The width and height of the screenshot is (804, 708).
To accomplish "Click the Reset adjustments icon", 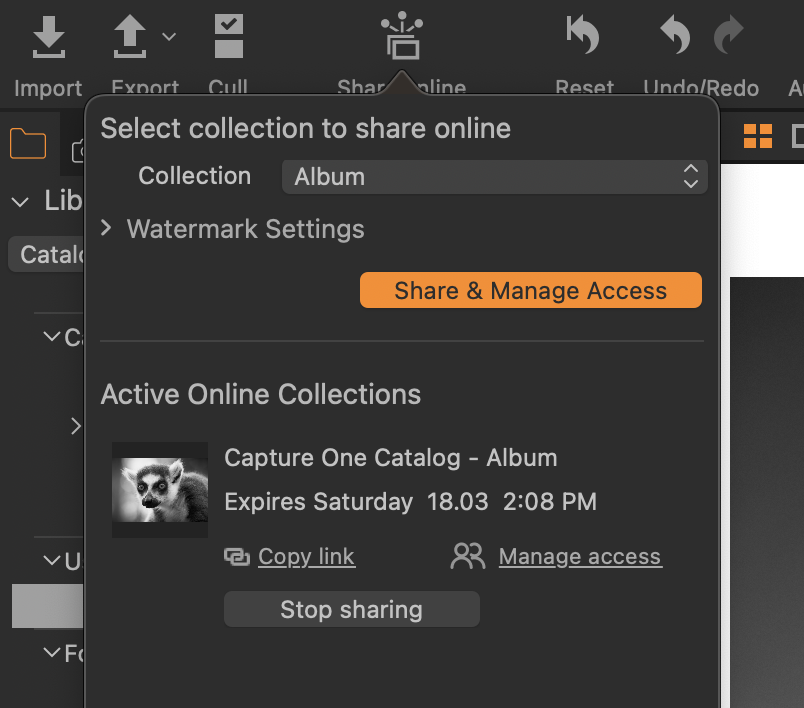I will click(x=583, y=34).
